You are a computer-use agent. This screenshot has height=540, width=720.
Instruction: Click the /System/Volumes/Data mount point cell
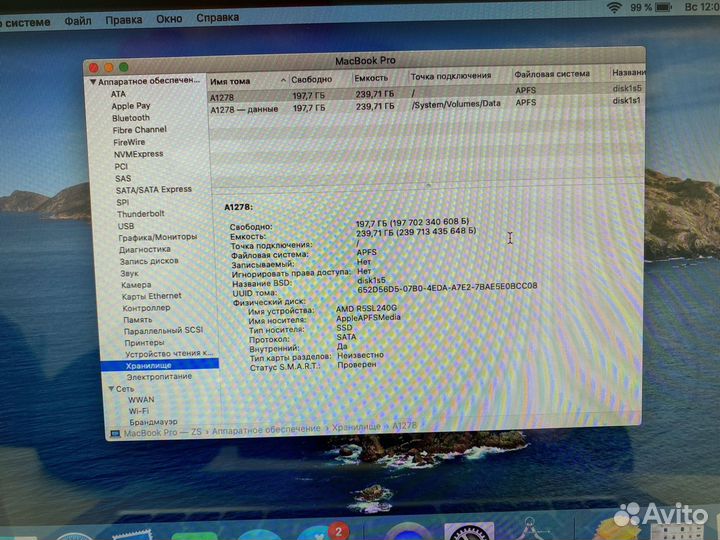click(x=456, y=104)
